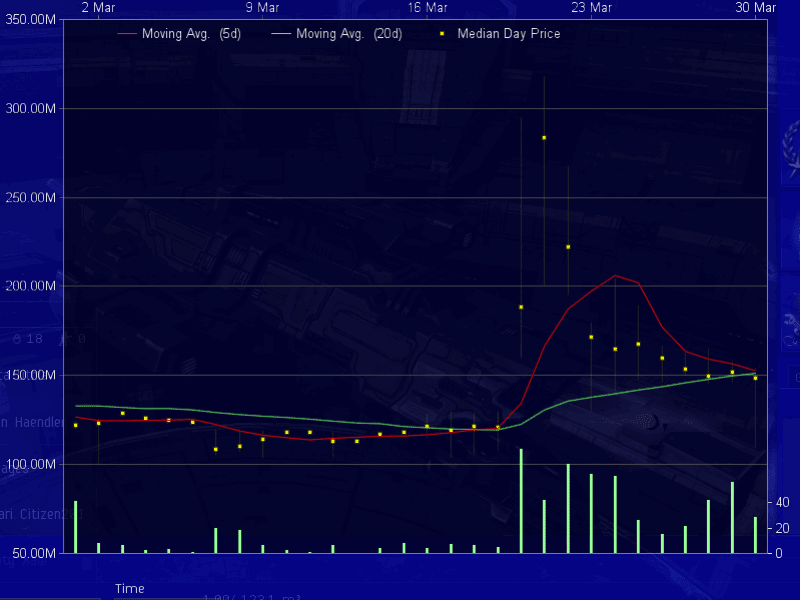This screenshot has height=600, width=800.
Task: Click the 40 volume axis label
Action: pyautogui.click(x=783, y=503)
